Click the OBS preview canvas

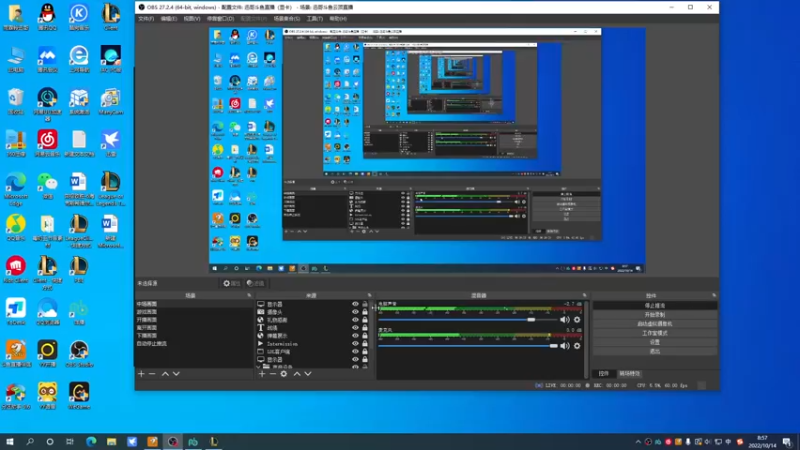427,151
